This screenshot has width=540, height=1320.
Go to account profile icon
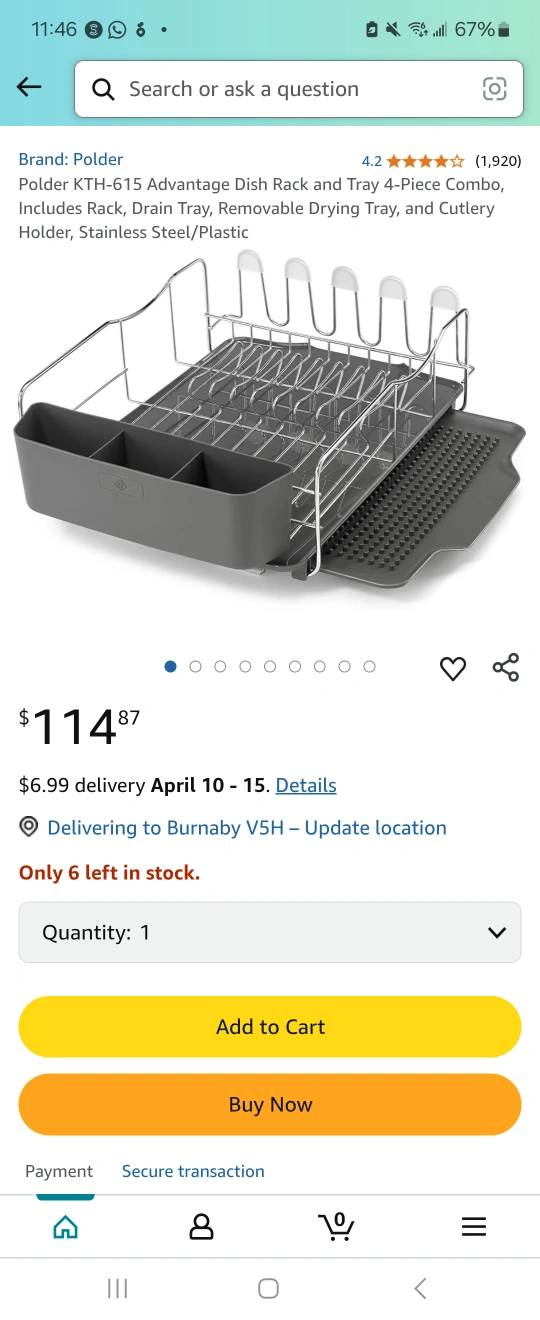point(201,1227)
